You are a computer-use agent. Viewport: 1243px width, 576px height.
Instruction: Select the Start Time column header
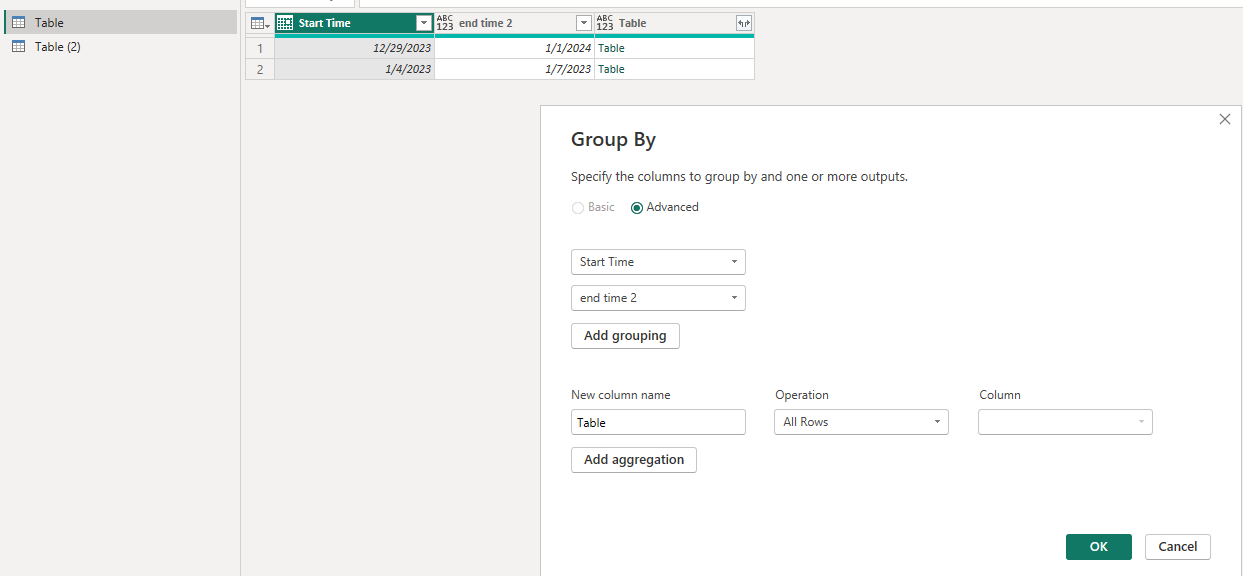(x=355, y=23)
